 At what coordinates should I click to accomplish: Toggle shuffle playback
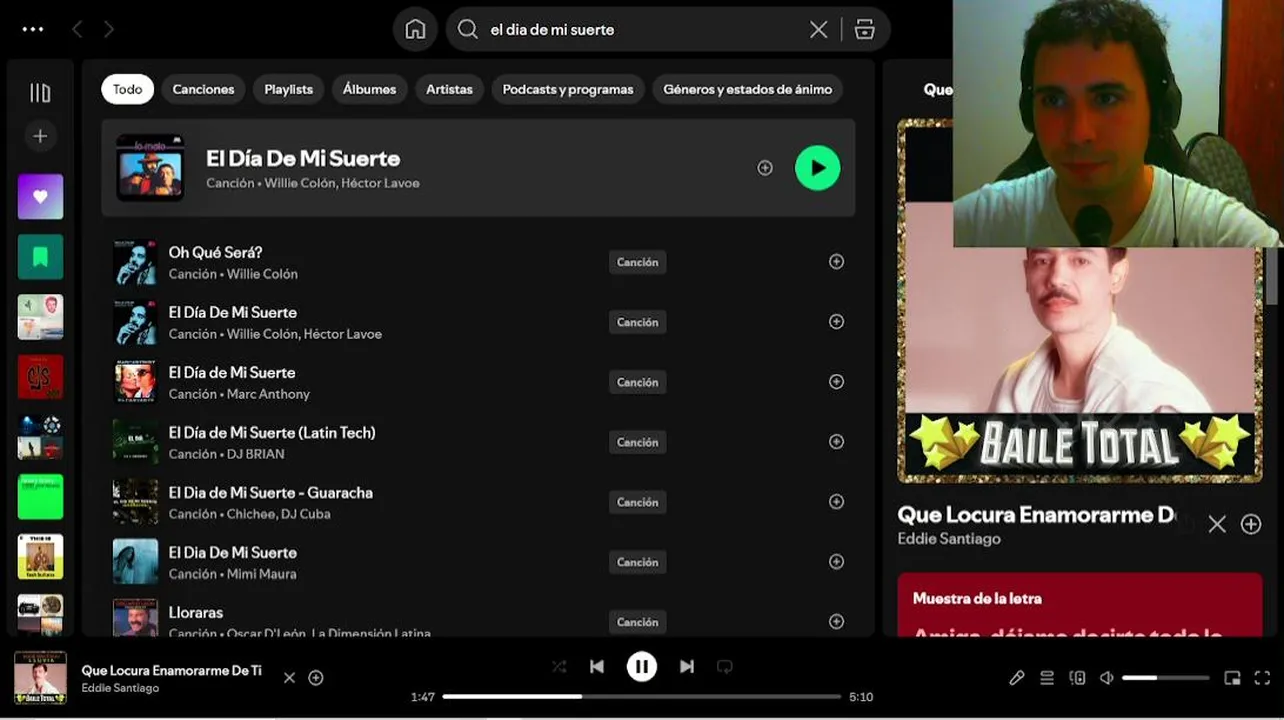[559, 666]
